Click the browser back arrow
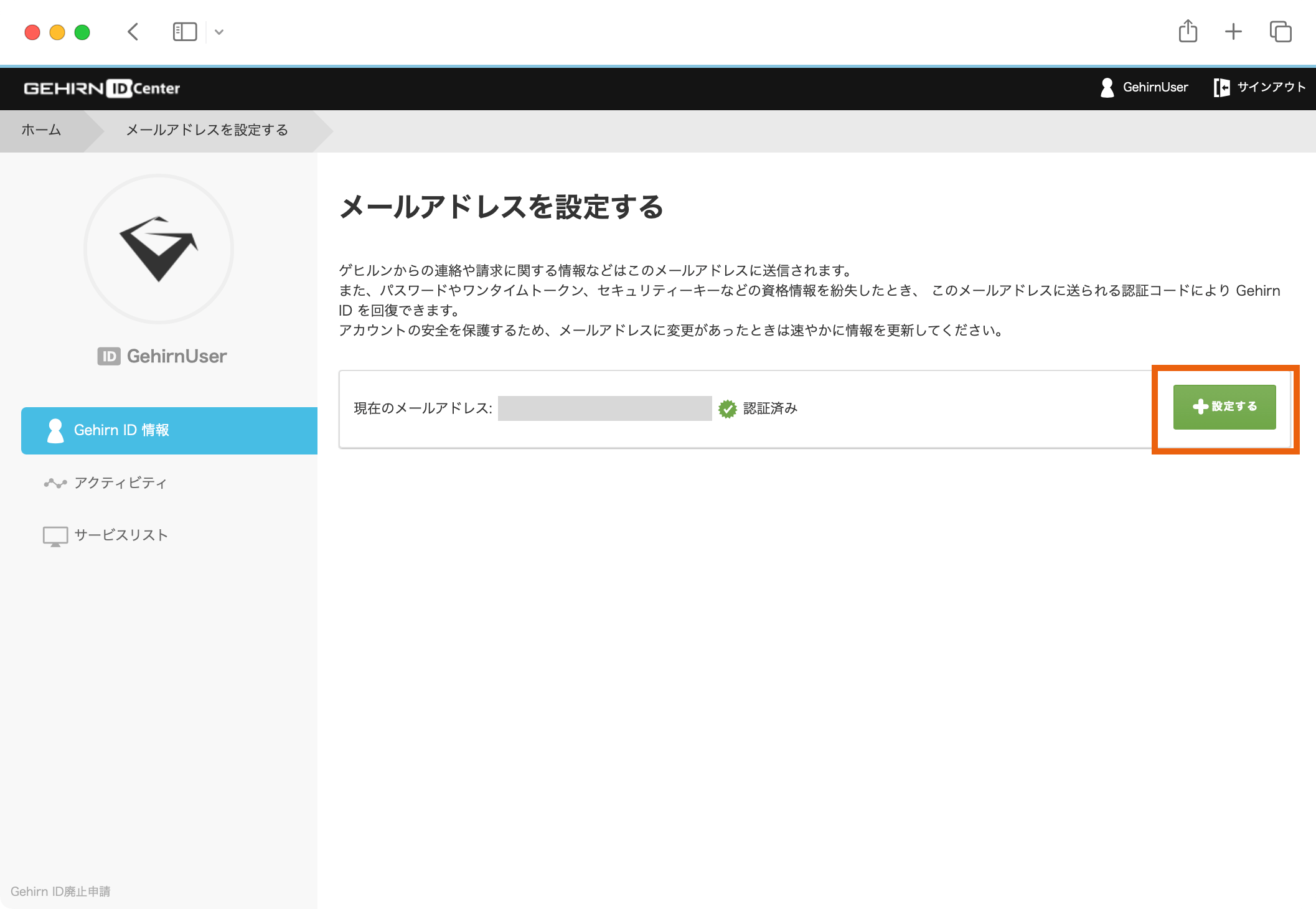The image size is (1316, 909). [x=133, y=32]
